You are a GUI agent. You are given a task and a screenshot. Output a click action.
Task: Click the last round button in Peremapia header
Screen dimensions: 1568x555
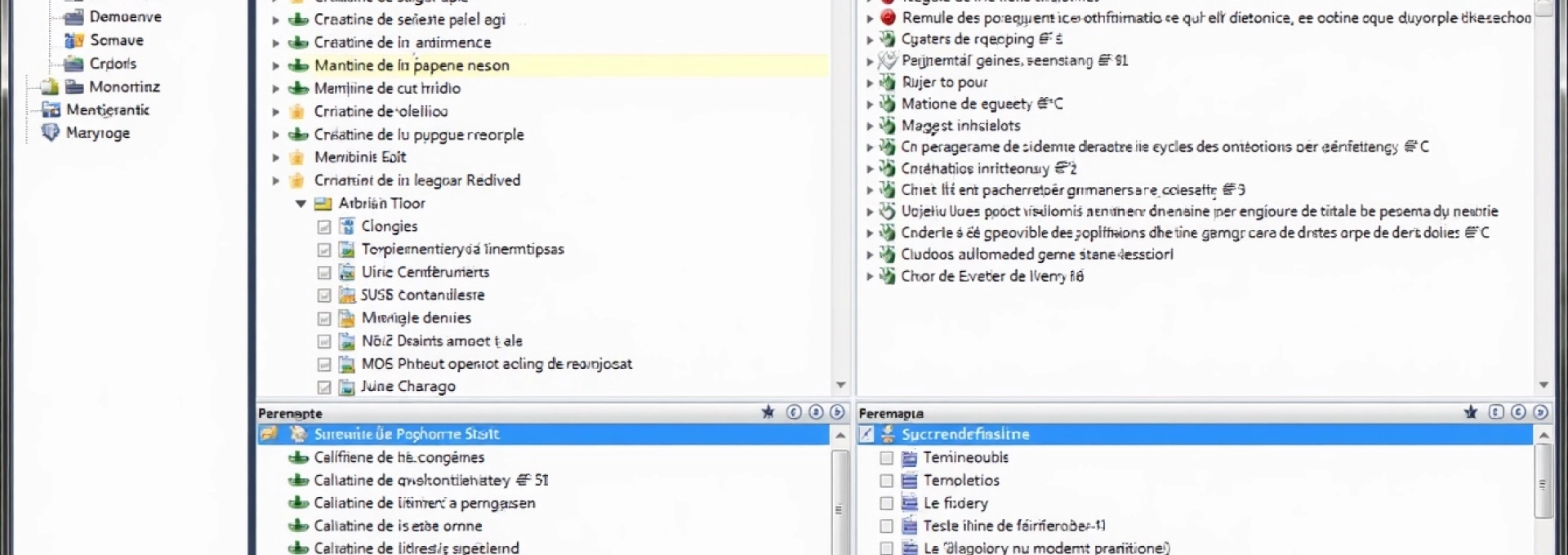point(1540,412)
